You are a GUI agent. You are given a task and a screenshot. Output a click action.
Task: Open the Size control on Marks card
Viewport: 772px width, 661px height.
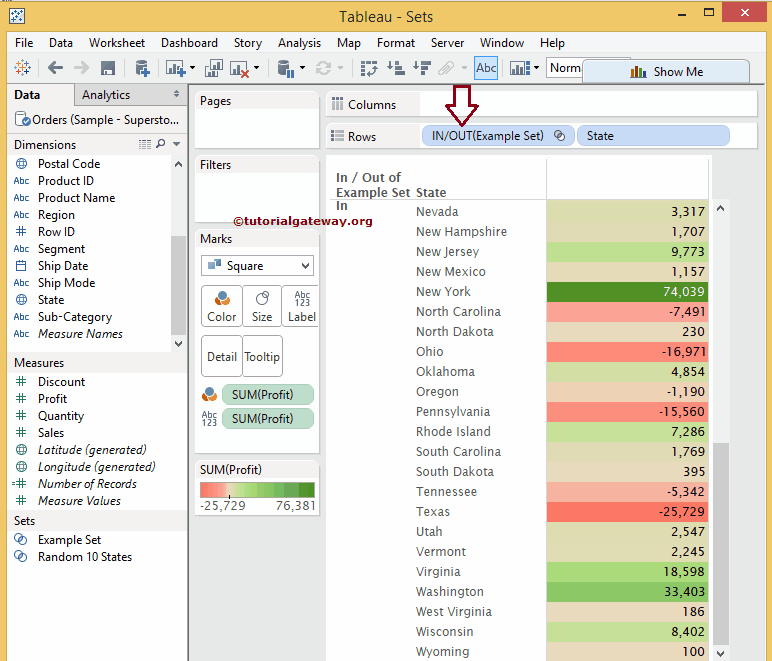click(x=261, y=306)
